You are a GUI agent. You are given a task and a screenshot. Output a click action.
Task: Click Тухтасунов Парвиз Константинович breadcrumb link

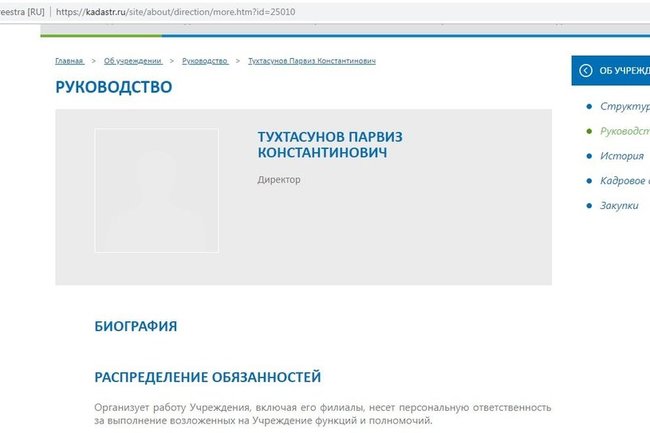tap(311, 61)
